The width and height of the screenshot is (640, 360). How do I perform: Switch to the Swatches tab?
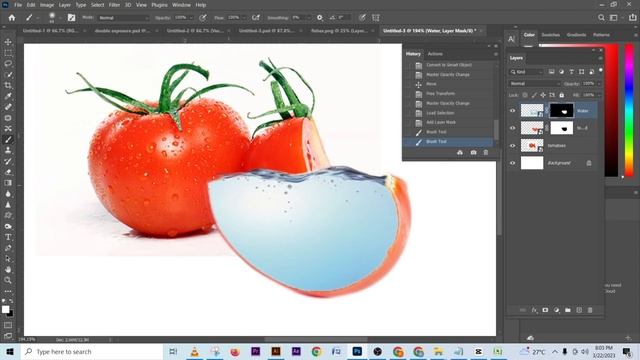pos(551,35)
